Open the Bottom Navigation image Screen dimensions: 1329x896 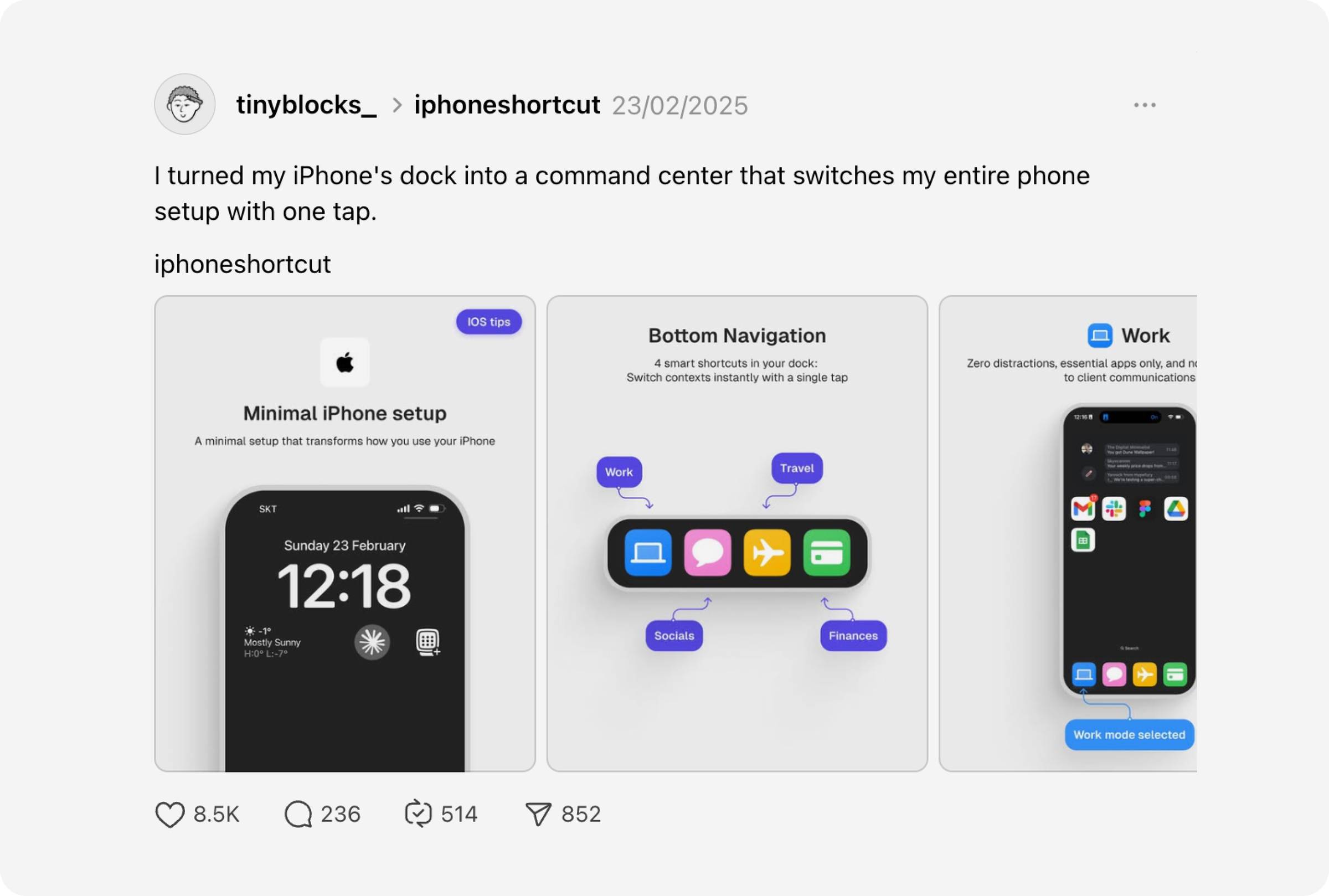point(737,534)
